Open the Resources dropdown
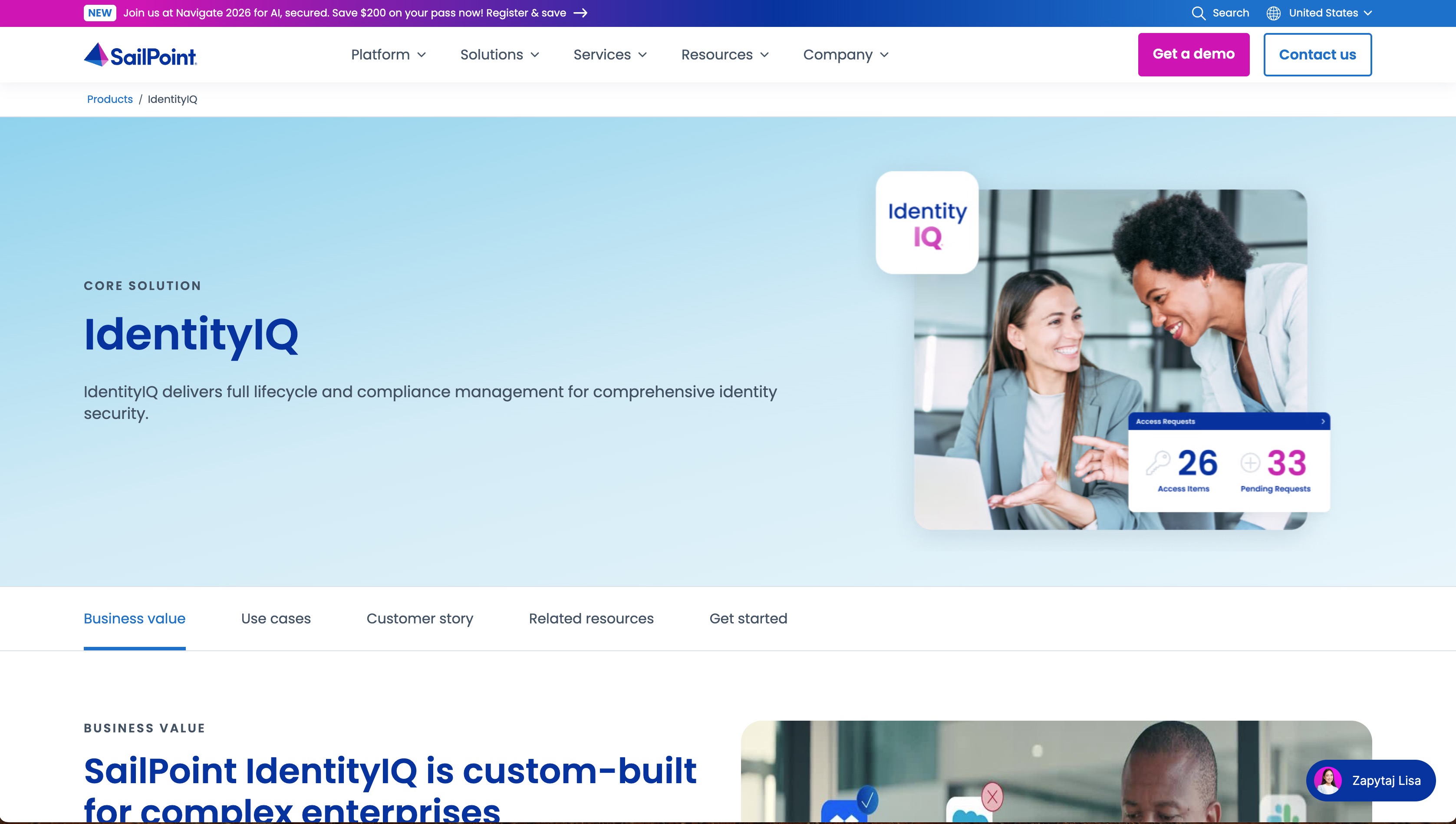The height and width of the screenshot is (824, 1456). click(725, 55)
